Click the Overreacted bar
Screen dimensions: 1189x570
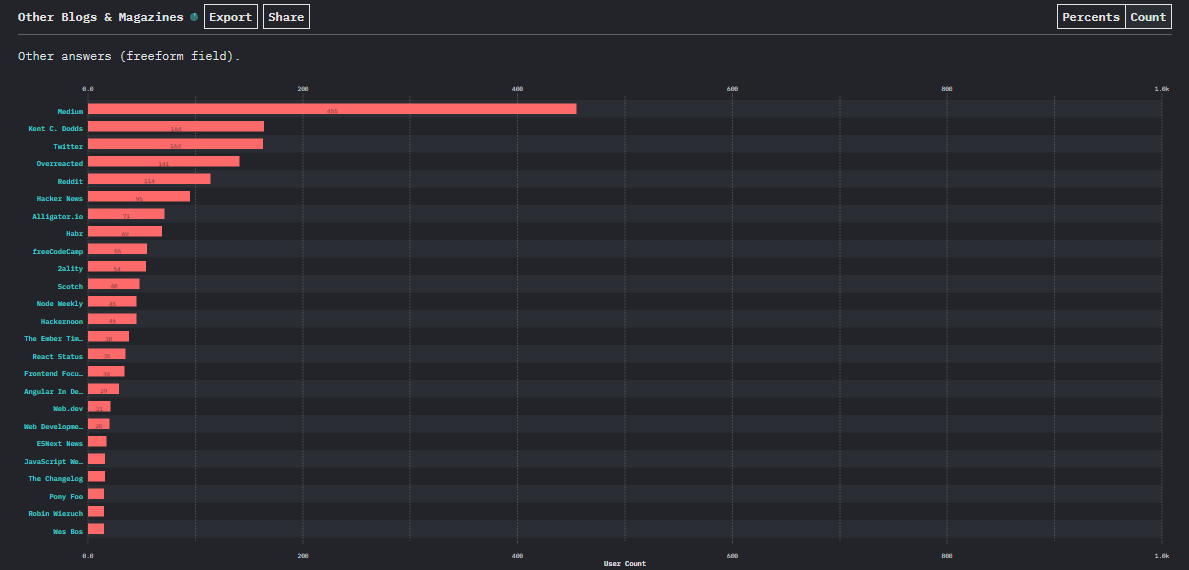[x=164, y=161]
